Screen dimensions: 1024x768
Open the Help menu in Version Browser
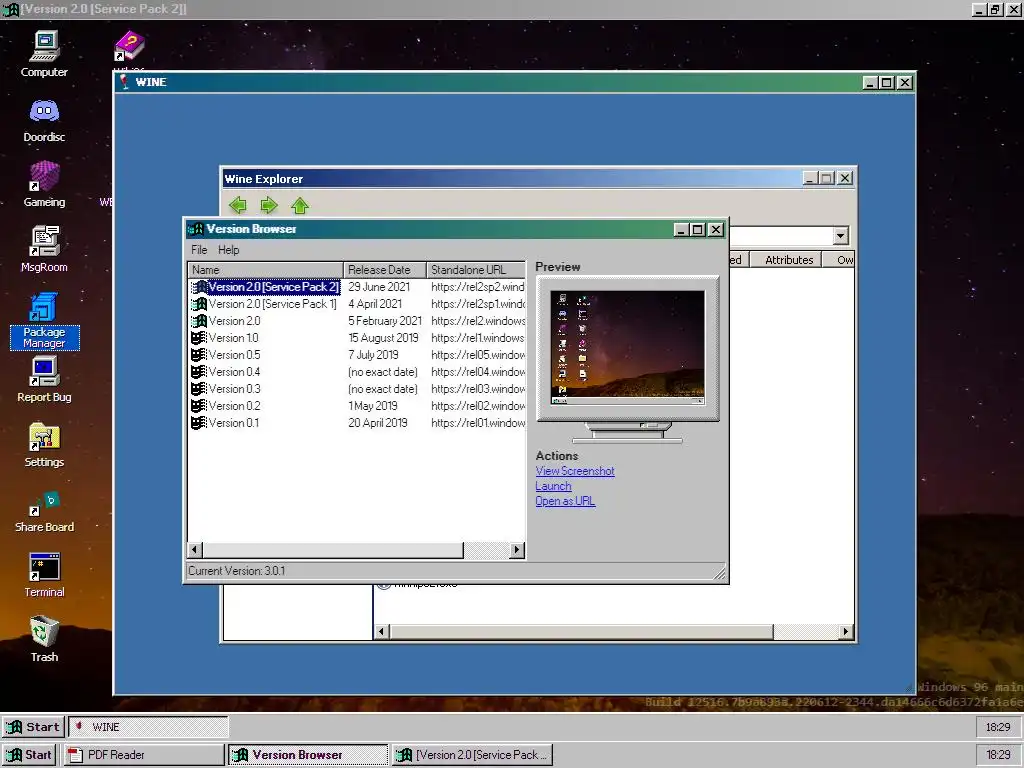(x=229, y=249)
